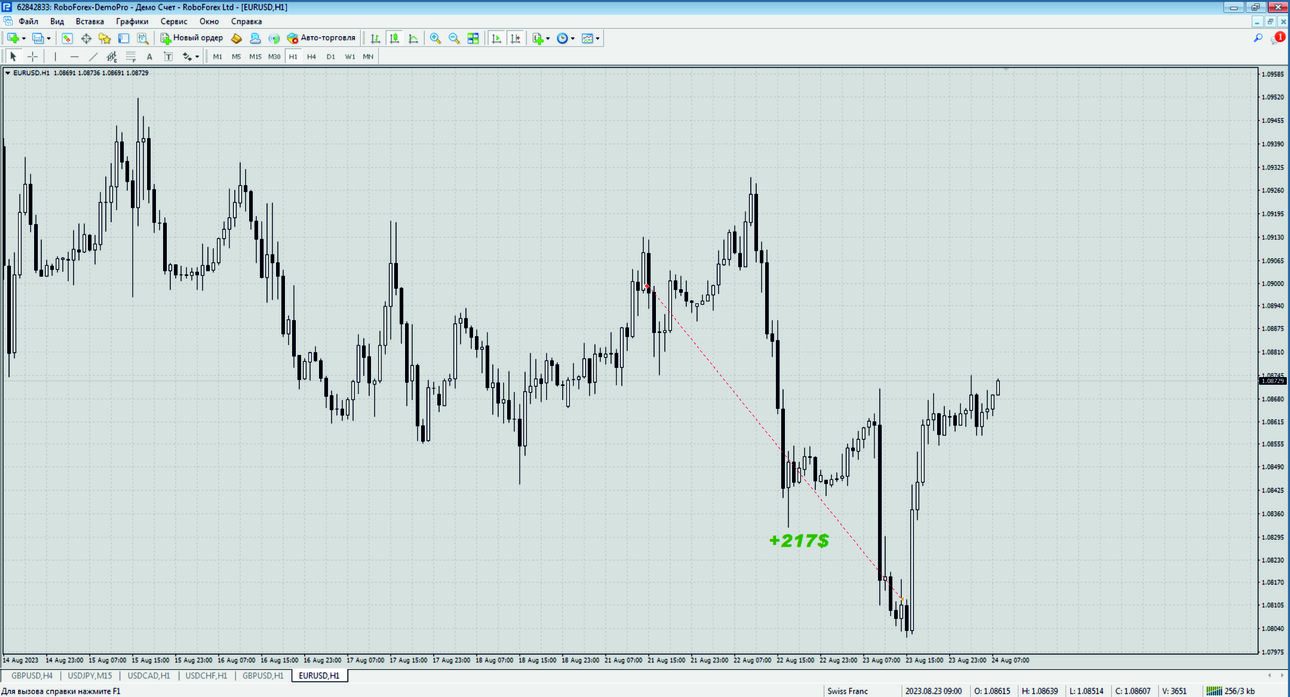The height and width of the screenshot is (697, 1290).
Task: Select the Fibonacci retracement tool
Action: [130, 57]
